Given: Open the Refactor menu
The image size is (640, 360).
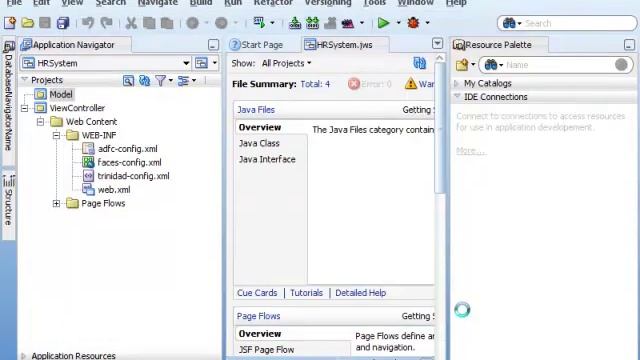Looking at the screenshot, I should click(x=273, y=3).
